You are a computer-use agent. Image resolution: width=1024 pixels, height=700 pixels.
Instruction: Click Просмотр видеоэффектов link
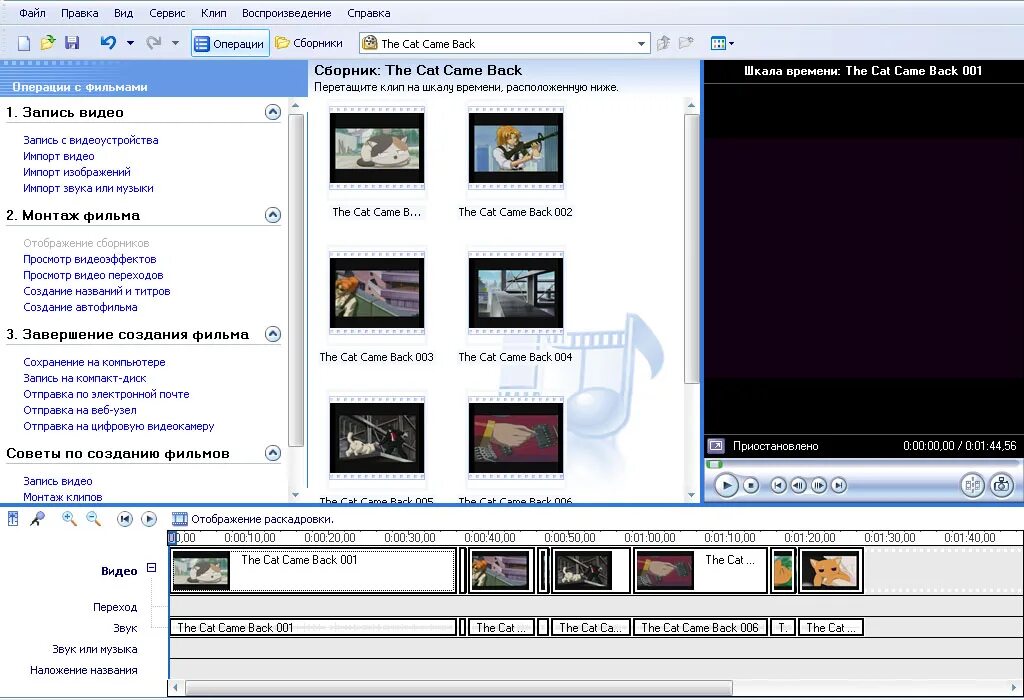[x=90, y=259]
